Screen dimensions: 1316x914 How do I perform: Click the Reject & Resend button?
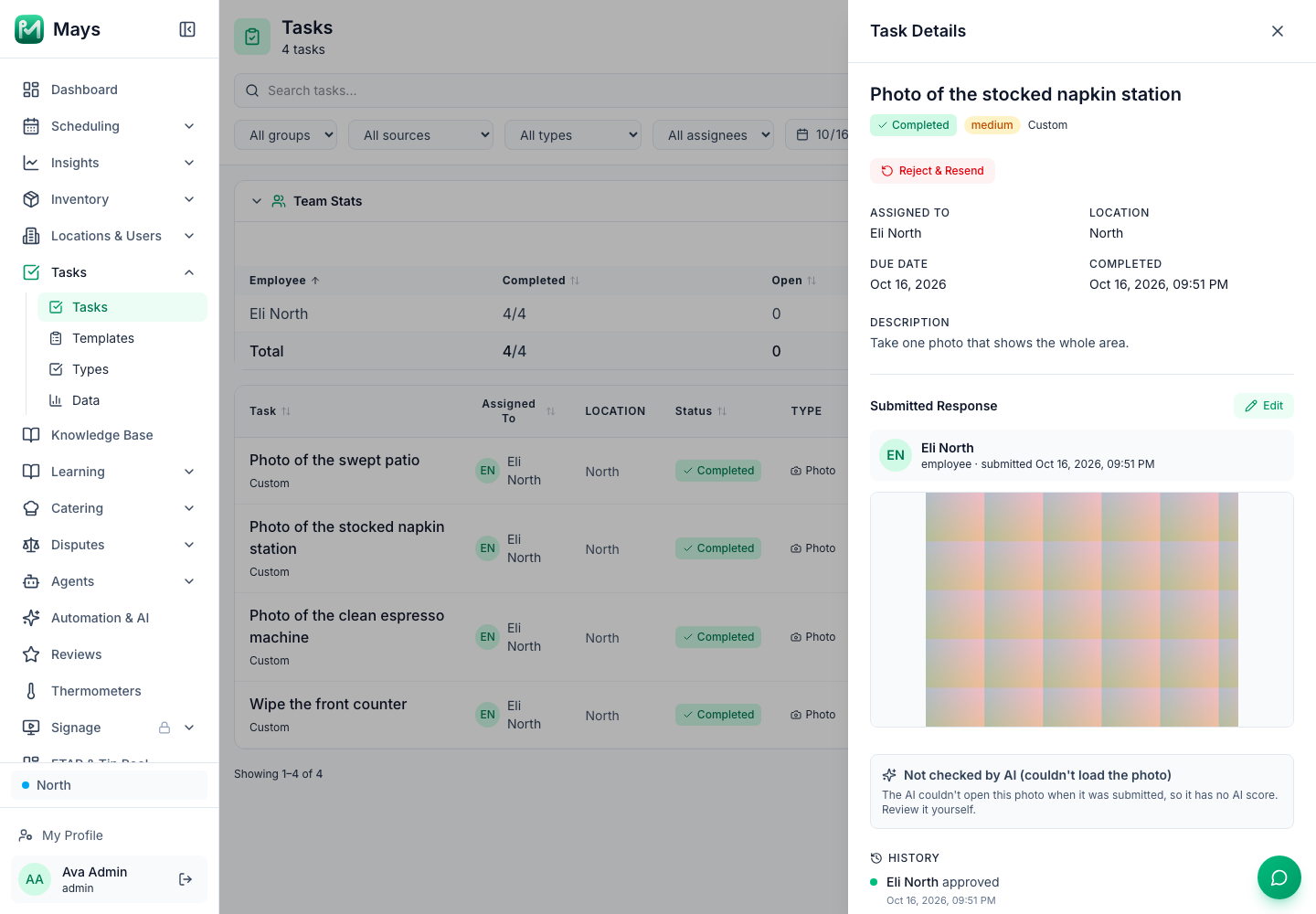tap(932, 171)
